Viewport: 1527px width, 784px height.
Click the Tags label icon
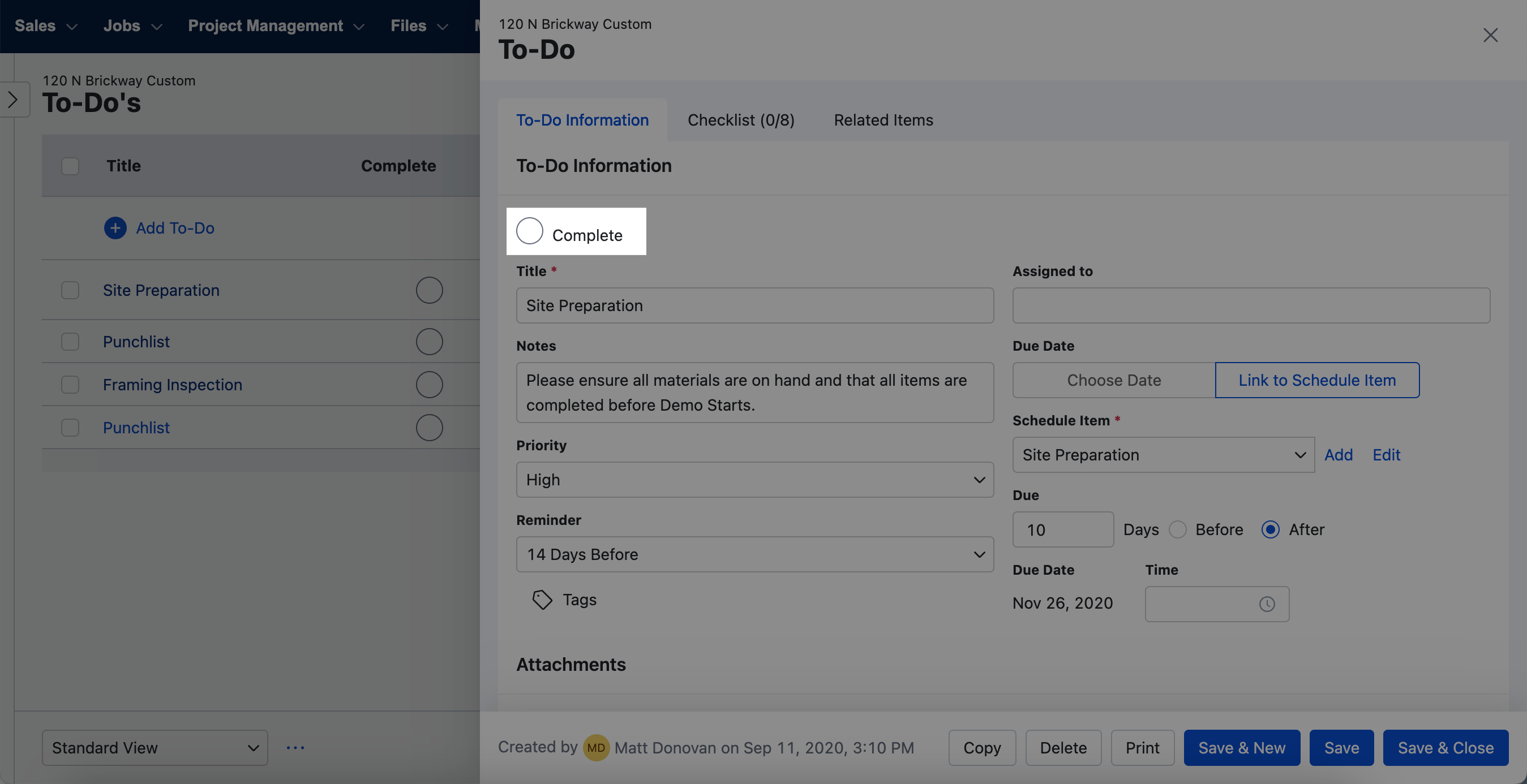click(542, 600)
